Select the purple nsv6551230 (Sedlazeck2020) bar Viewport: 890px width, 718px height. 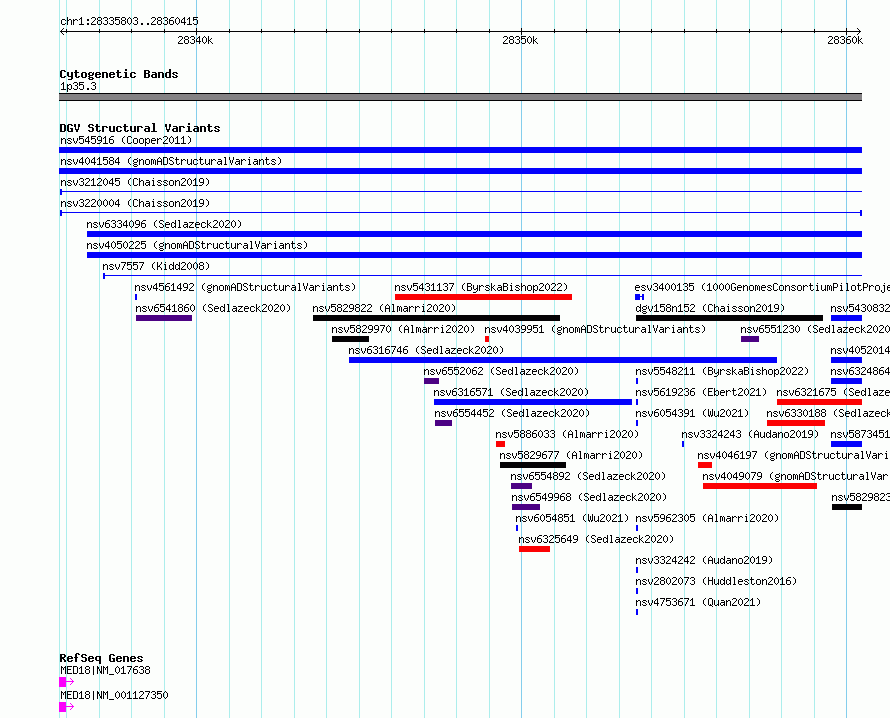pyautogui.click(x=750, y=339)
